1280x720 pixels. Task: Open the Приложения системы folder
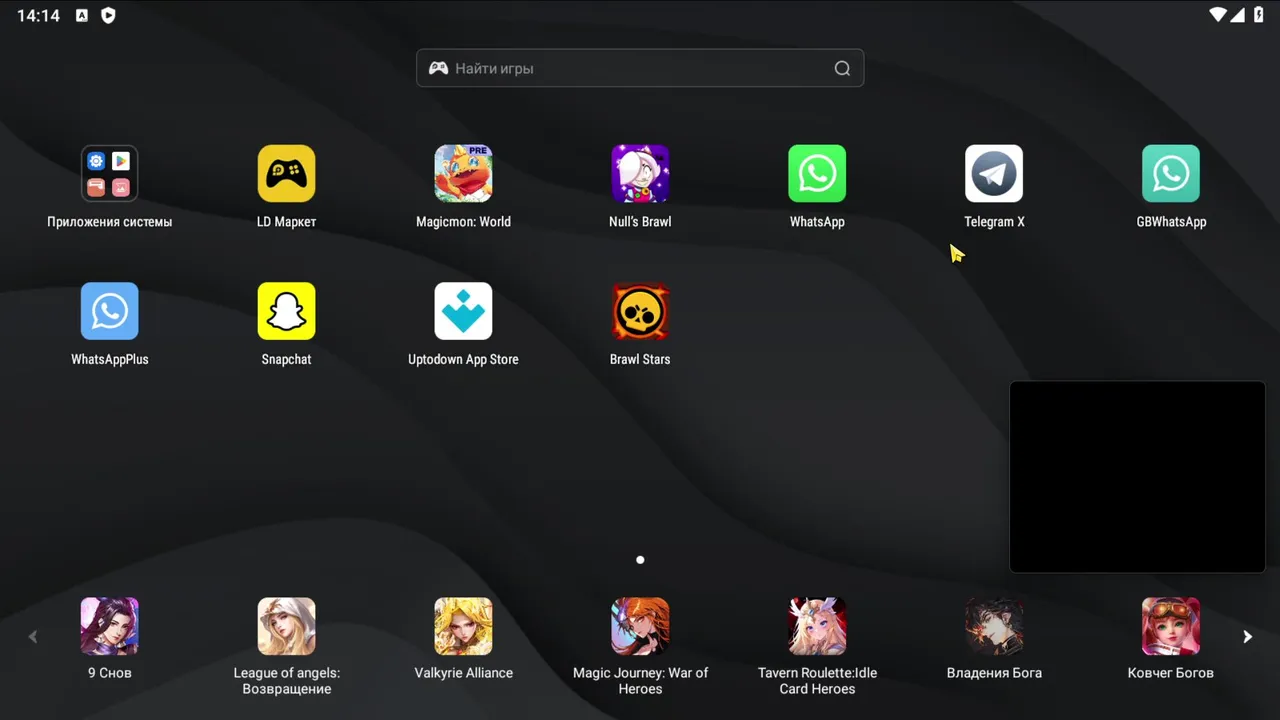[109, 174]
